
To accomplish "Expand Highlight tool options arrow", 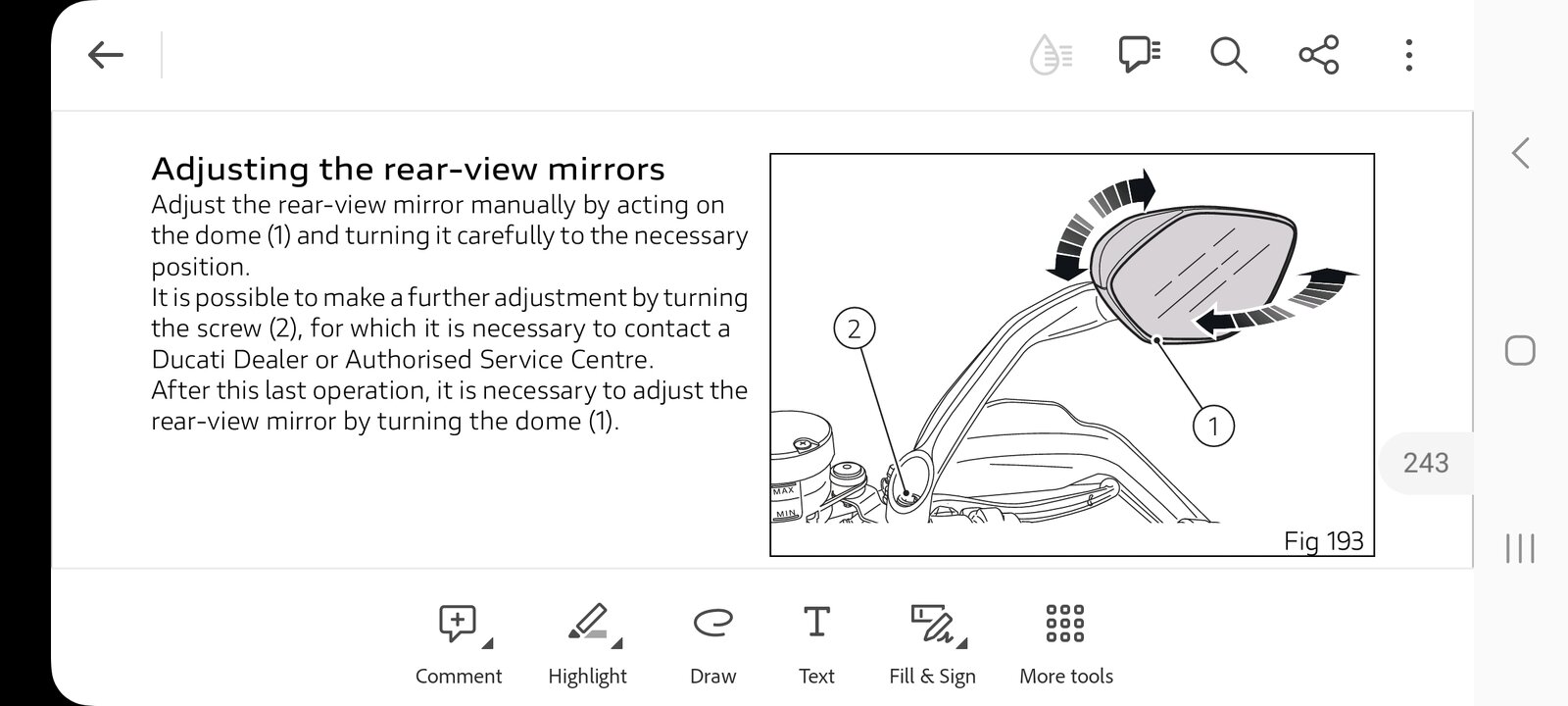I will (616, 643).
